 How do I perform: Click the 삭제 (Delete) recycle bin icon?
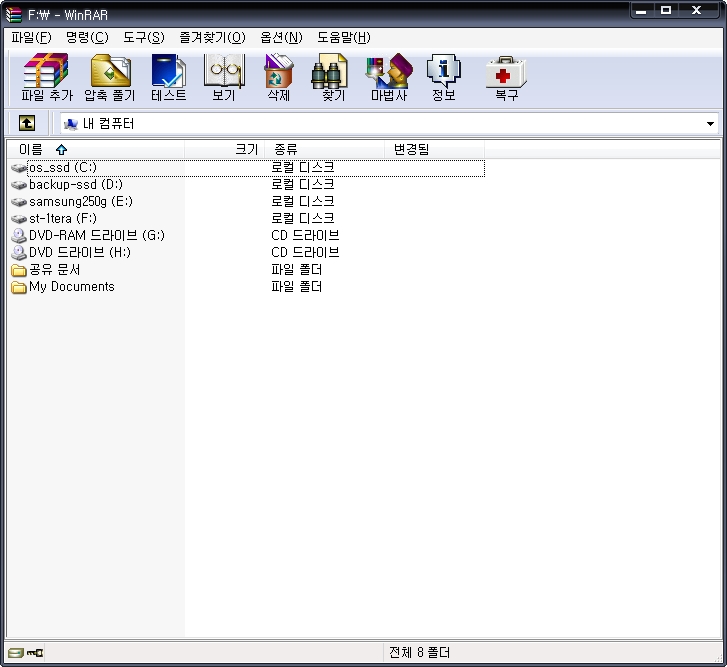278,70
